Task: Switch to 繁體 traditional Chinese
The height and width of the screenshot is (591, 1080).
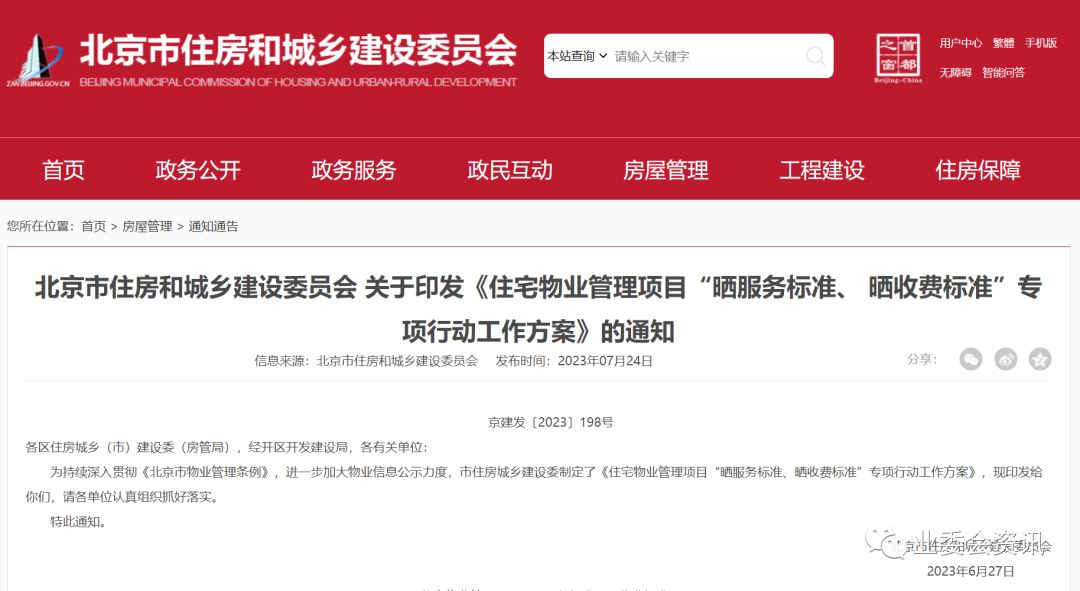Action: pyautogui.click(x=1004, y=43)
